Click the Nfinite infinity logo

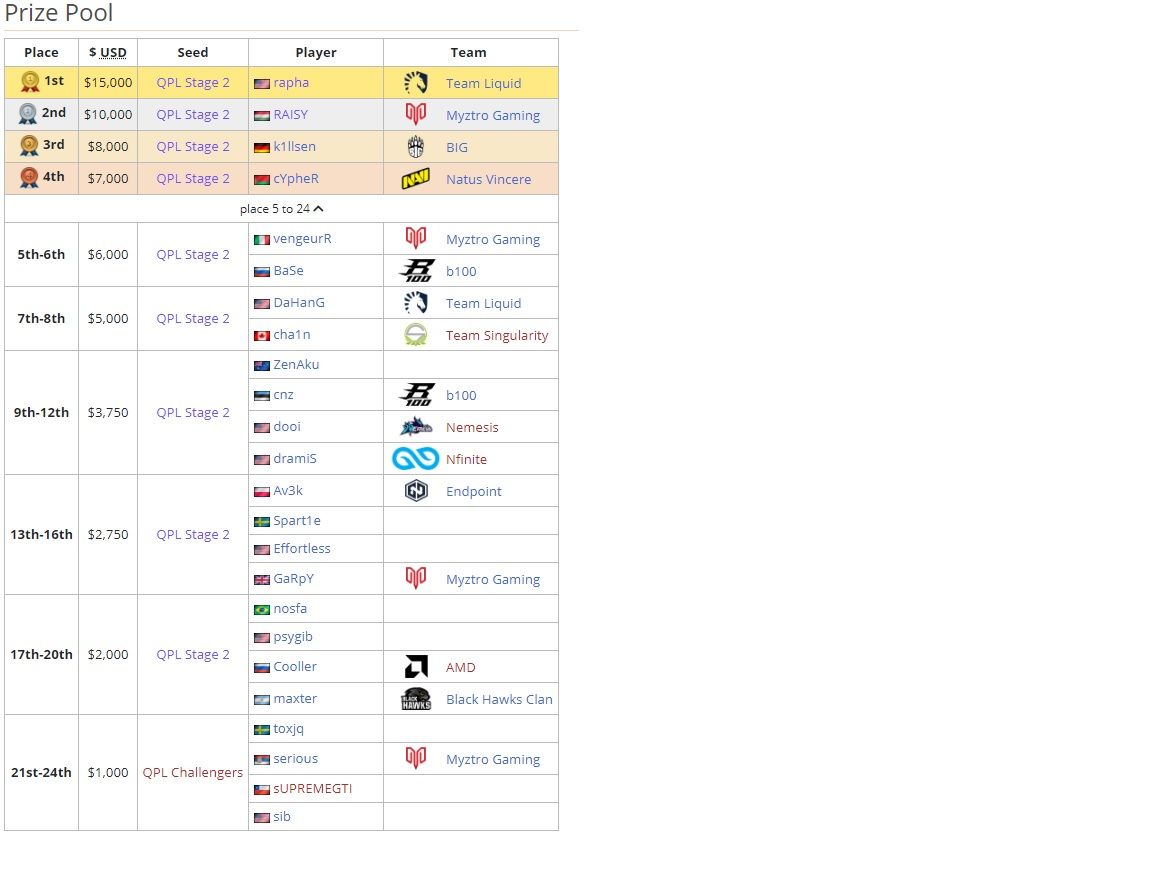pyautogui.click(x=415, y=458)
